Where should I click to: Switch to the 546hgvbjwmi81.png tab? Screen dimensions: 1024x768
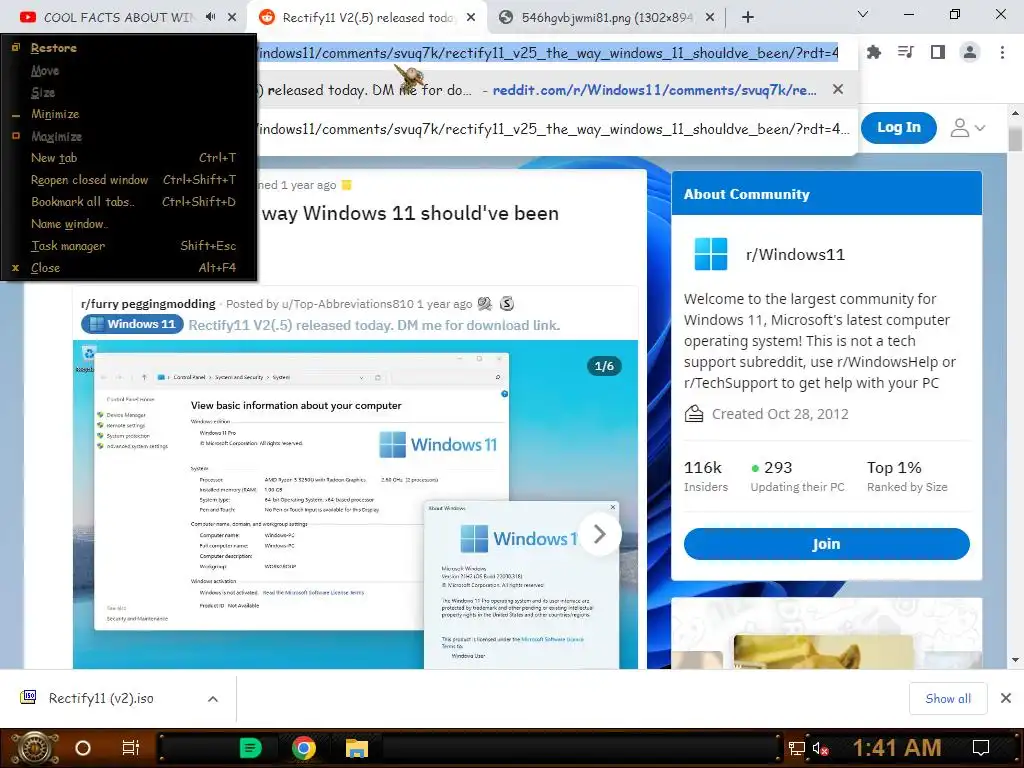tap(604, 18)
